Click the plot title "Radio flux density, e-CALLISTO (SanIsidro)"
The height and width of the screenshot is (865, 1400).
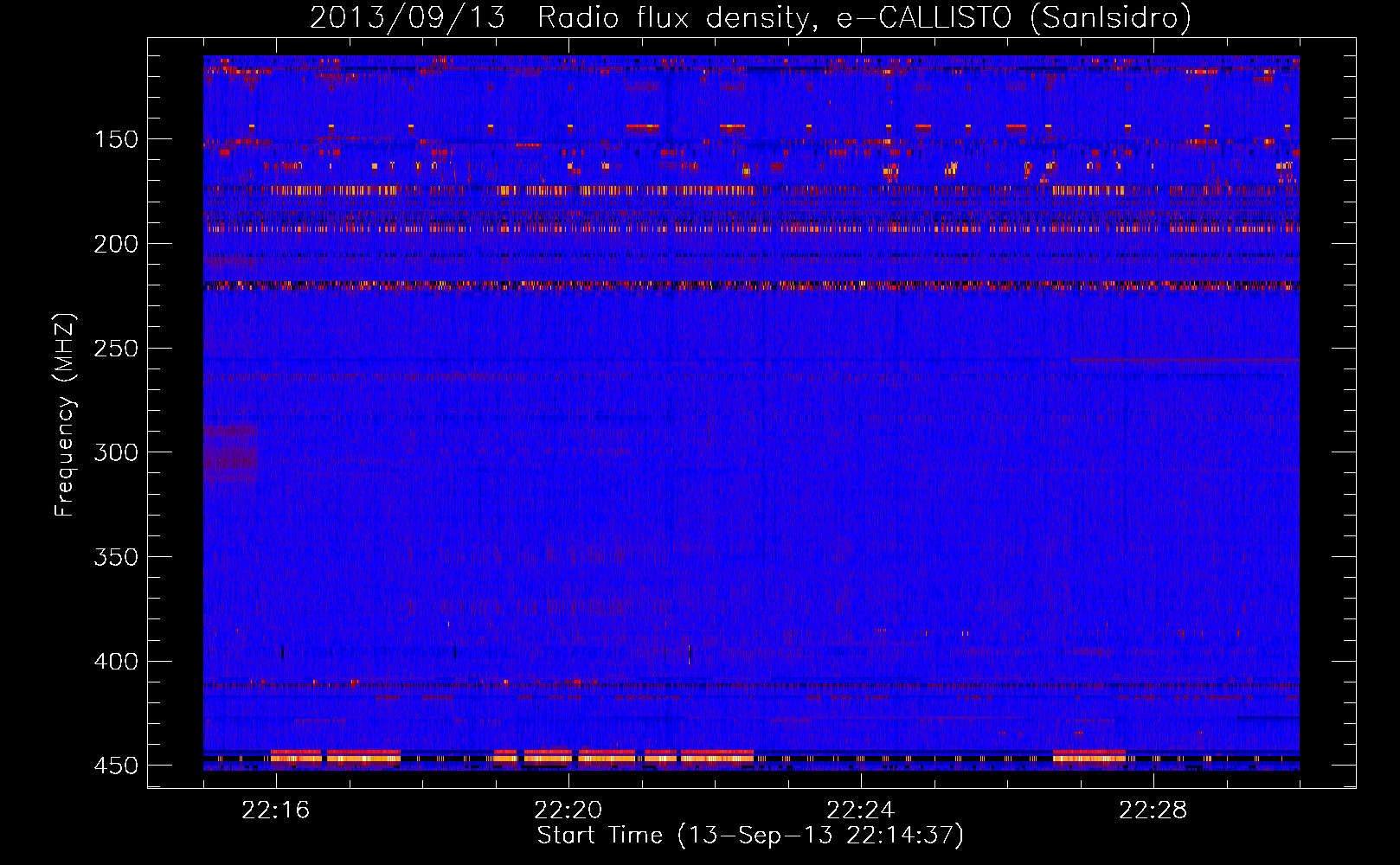pos(864,17)
